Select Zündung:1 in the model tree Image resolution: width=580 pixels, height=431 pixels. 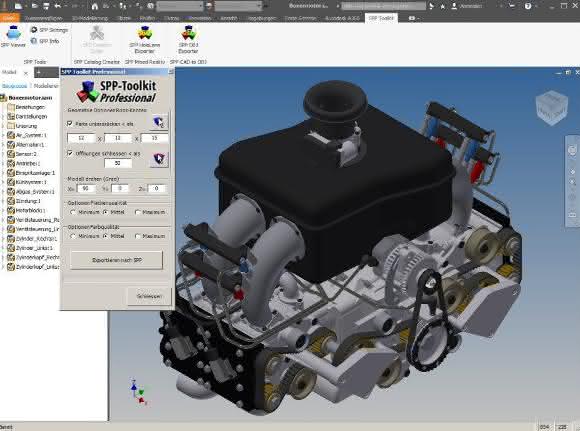coord(24,201)
